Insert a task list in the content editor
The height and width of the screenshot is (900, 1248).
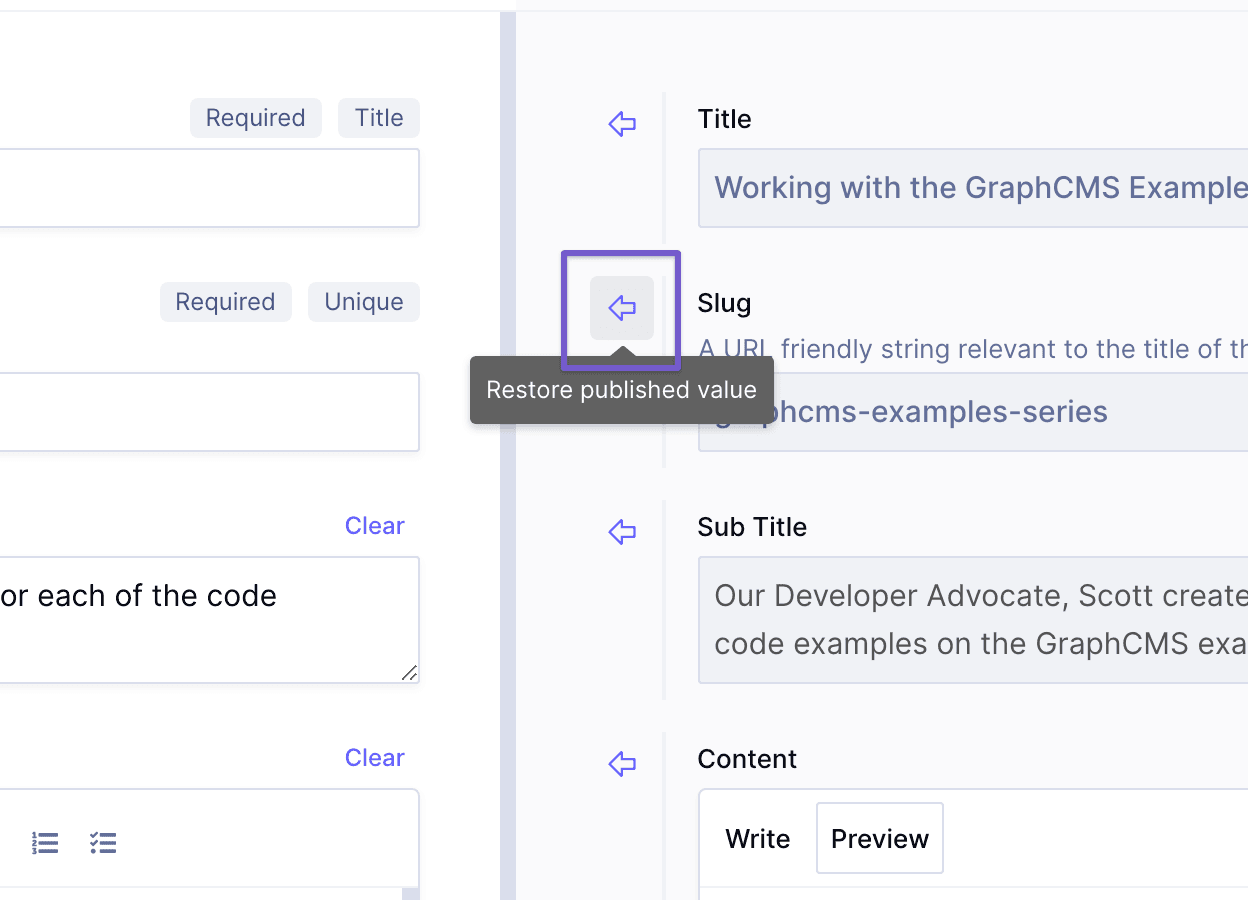click(103, 843)
